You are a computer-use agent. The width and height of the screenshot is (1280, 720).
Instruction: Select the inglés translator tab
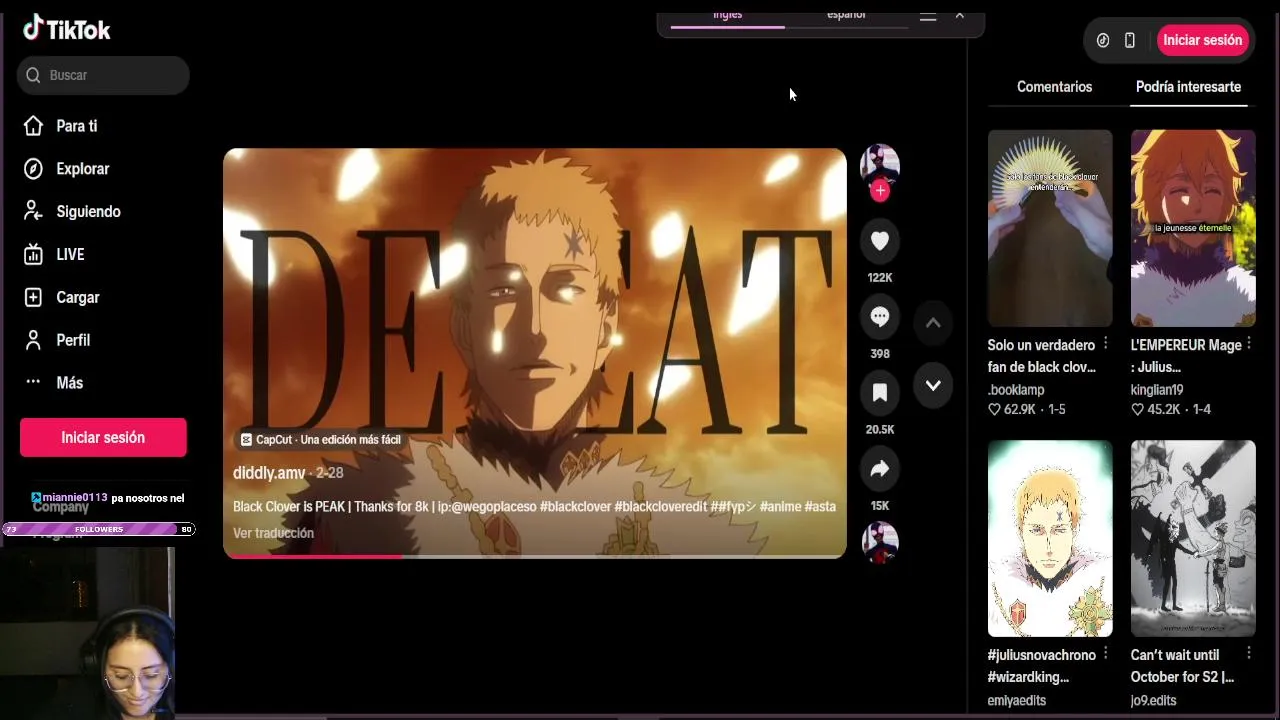point(727,16)
